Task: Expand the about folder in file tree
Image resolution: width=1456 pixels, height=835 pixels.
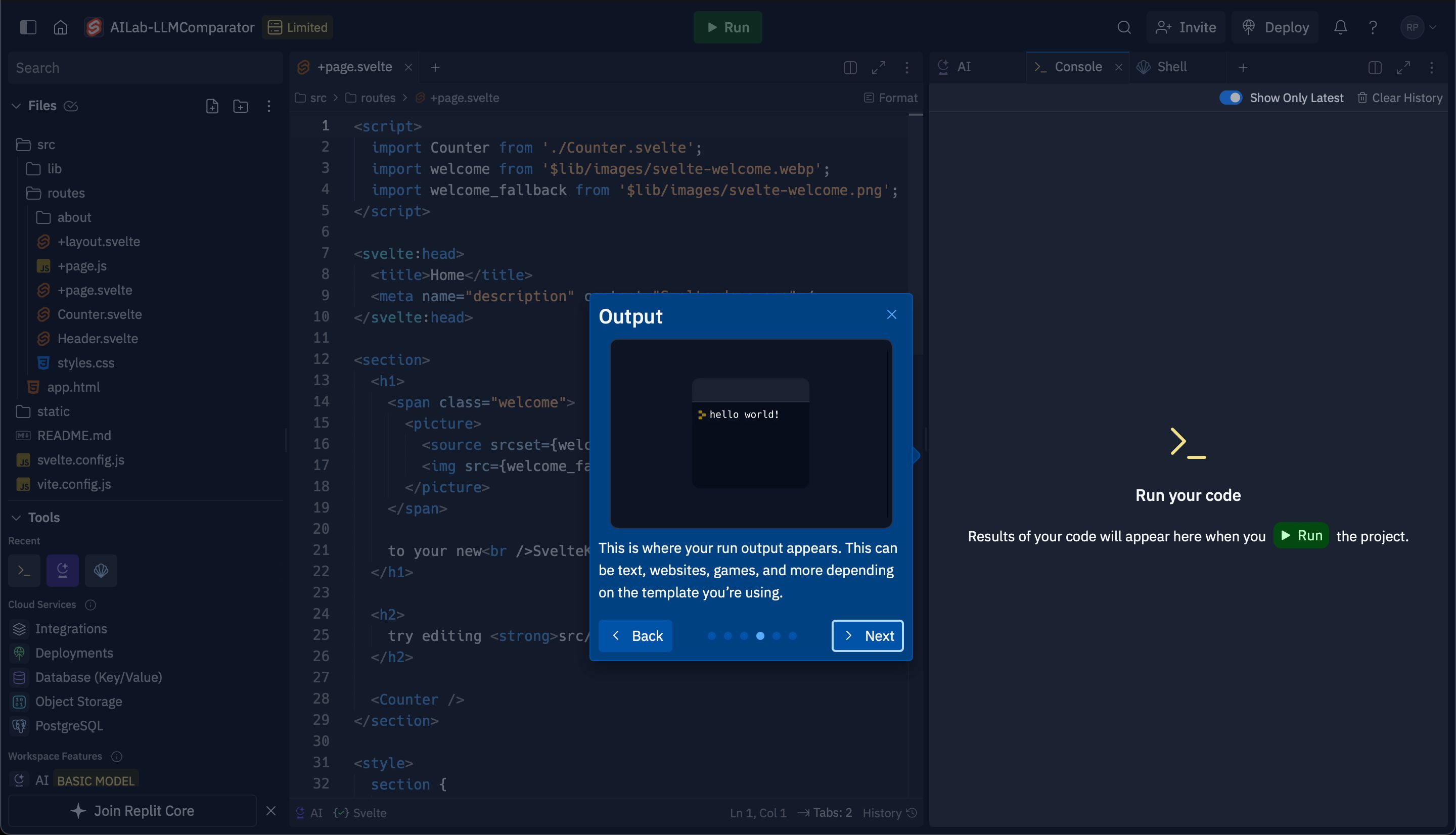Action: (x=74, y=218)
